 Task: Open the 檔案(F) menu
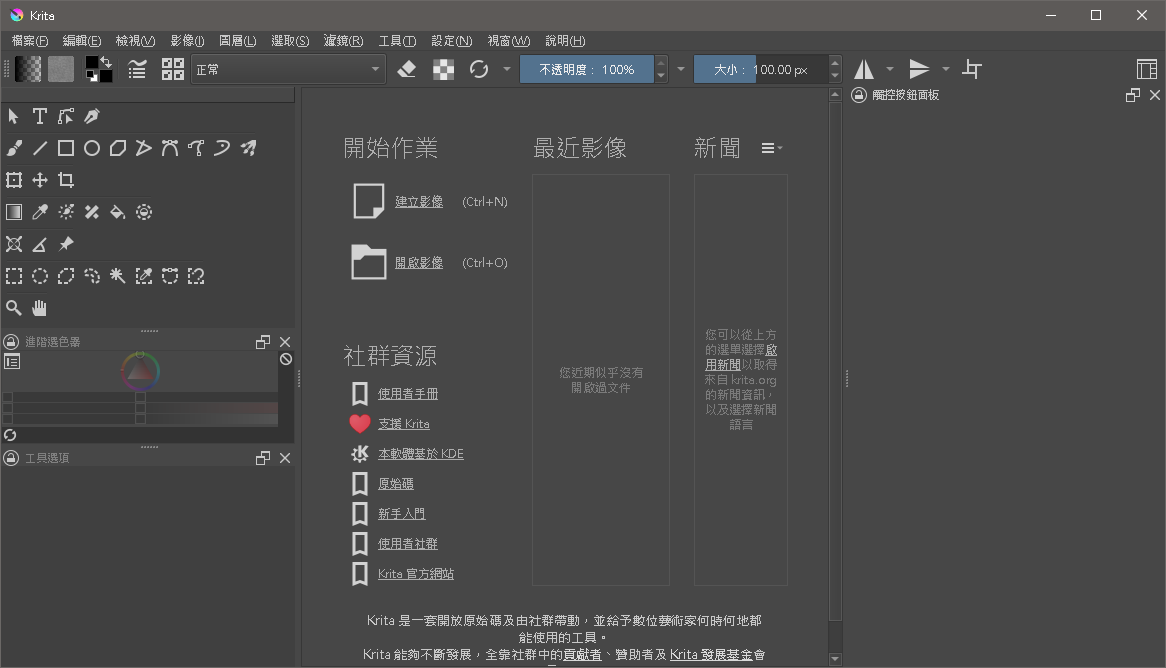pyautogui.click(x=30, y=41)
